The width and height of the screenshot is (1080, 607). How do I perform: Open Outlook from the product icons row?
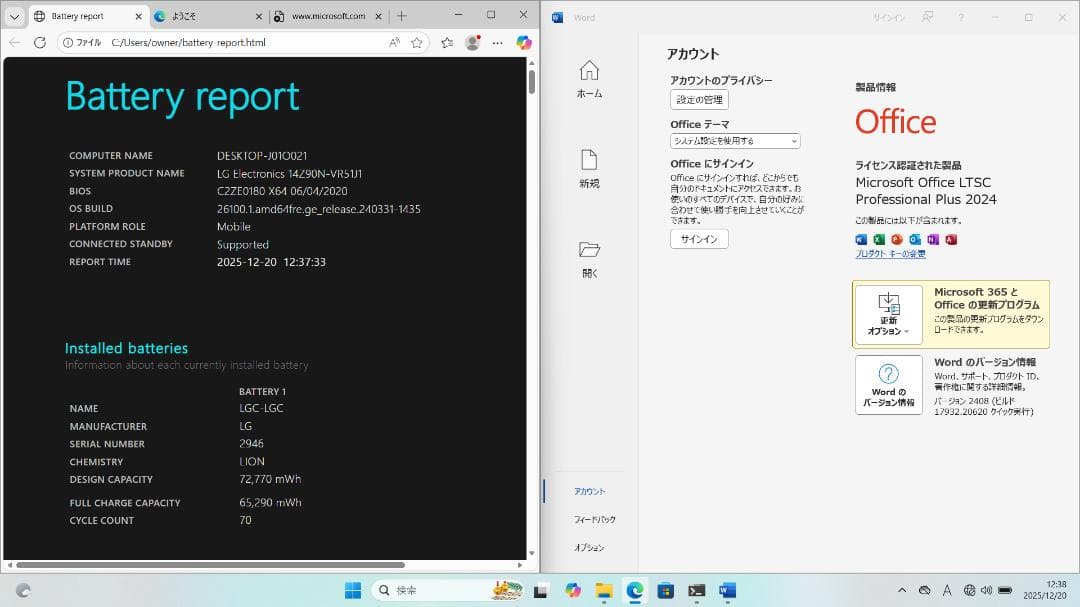click(x=914, y=240)
